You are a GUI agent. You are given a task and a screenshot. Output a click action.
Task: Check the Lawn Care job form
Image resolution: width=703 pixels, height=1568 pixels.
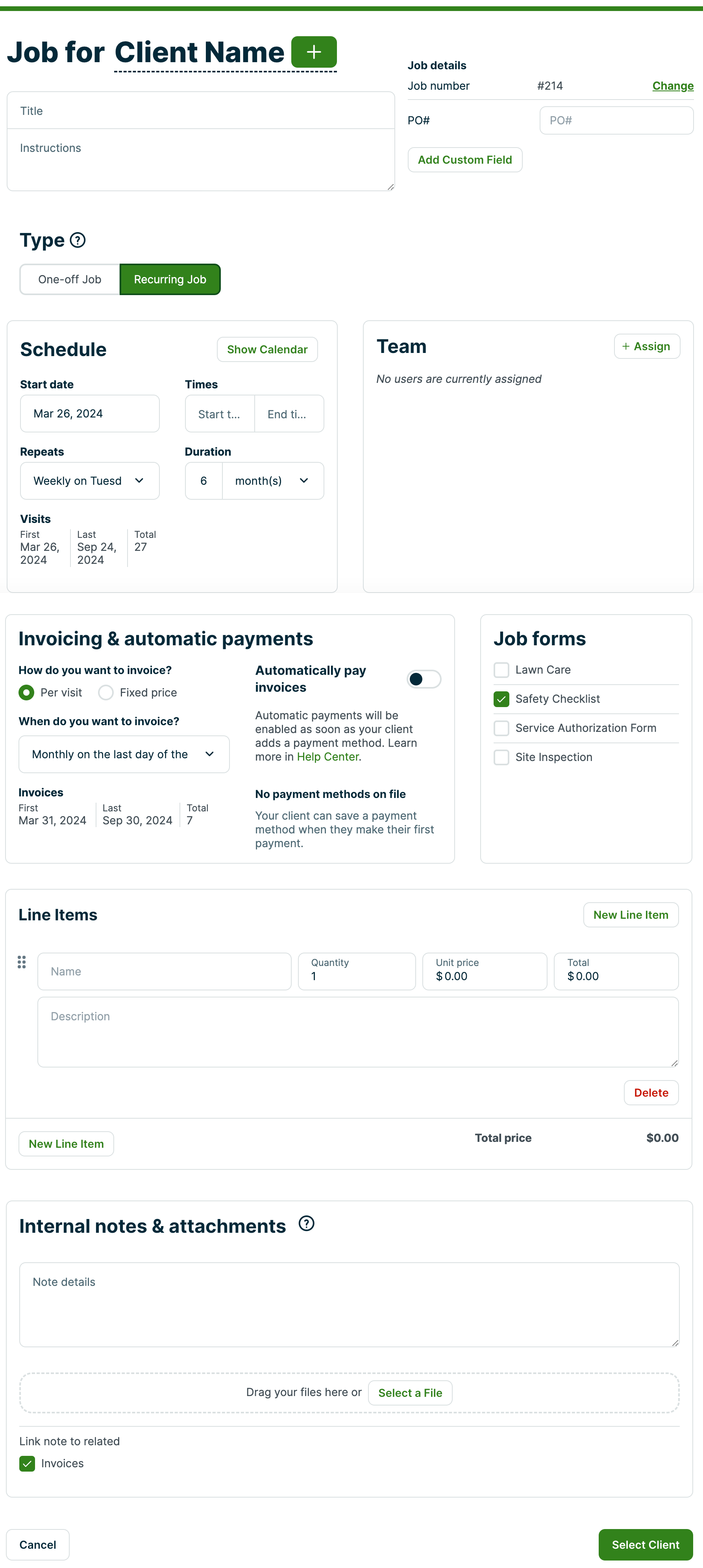pyautogui.click(x=501, y=670)
